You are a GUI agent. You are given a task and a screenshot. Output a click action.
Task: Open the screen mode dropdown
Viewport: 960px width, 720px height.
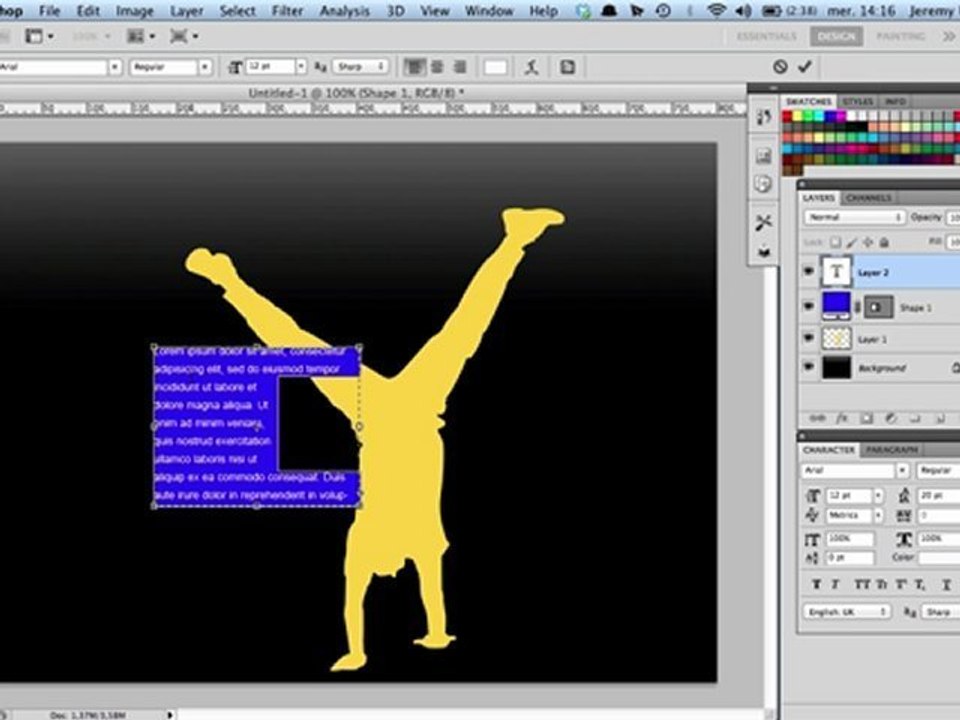click(x=184, y=37)
